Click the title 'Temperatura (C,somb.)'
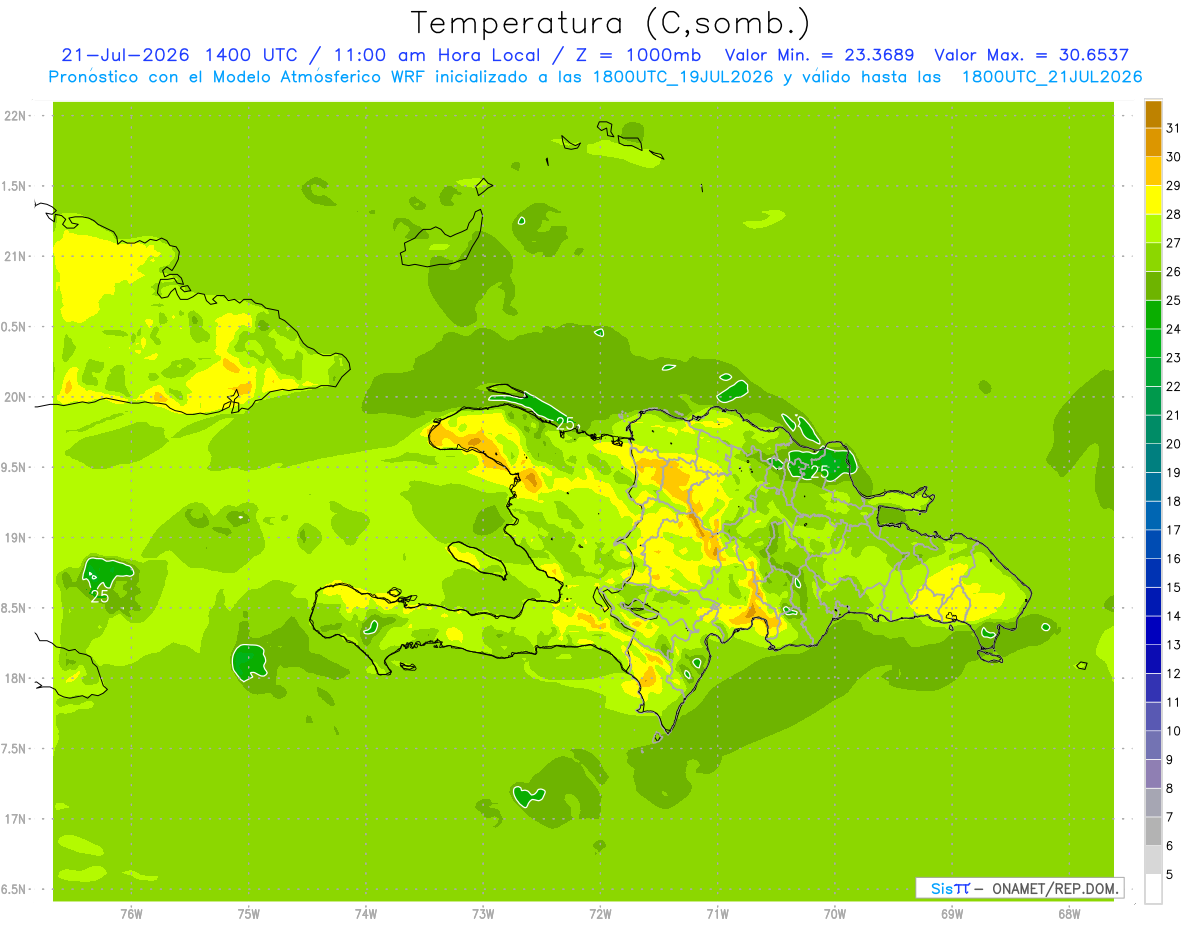Viewport: 1200px width, 927px height. point(610,24)
